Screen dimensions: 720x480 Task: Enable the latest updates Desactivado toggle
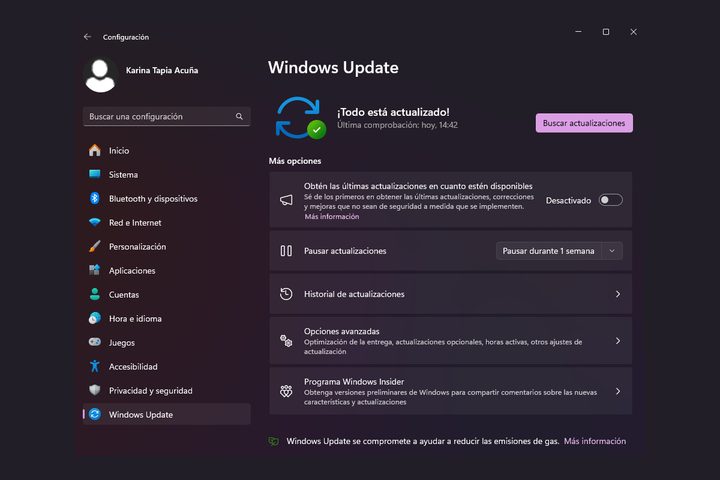click(610, 200)
